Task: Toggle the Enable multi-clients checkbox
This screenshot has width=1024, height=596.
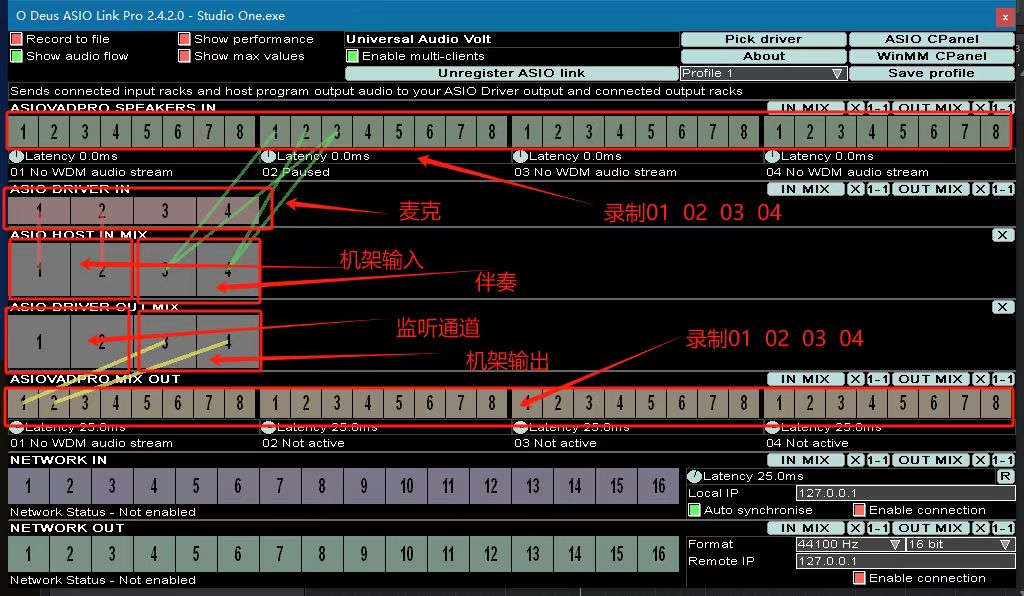Action: coord(352,56)
